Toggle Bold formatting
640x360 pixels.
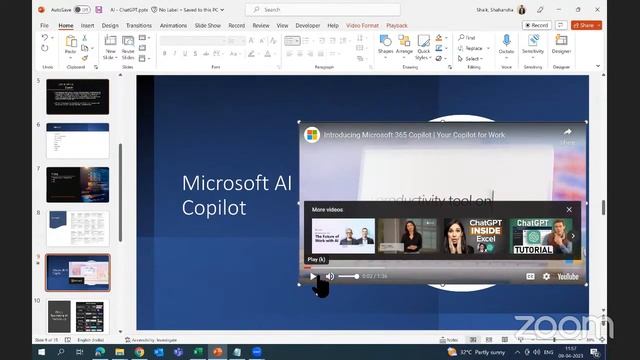164,53
